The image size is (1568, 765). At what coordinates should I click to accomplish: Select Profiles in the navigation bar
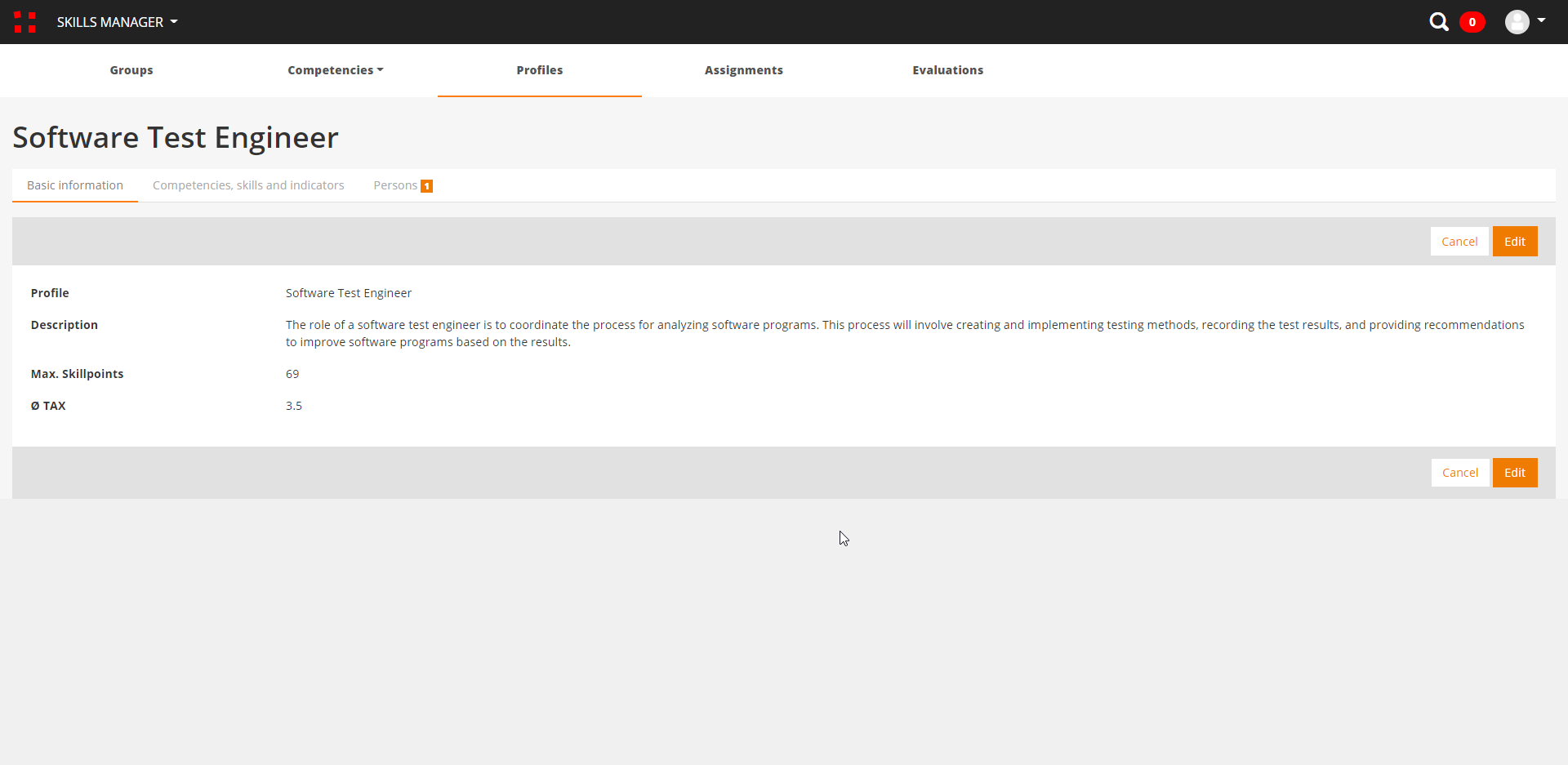[539, 70]
